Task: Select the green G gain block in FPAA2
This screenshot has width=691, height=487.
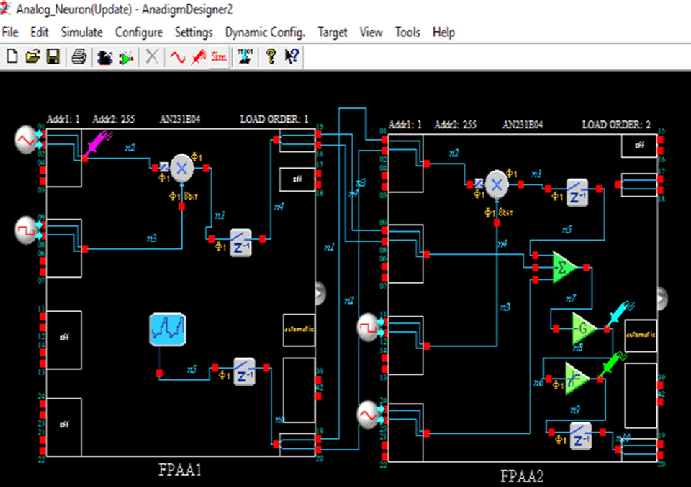Action: 583,327
